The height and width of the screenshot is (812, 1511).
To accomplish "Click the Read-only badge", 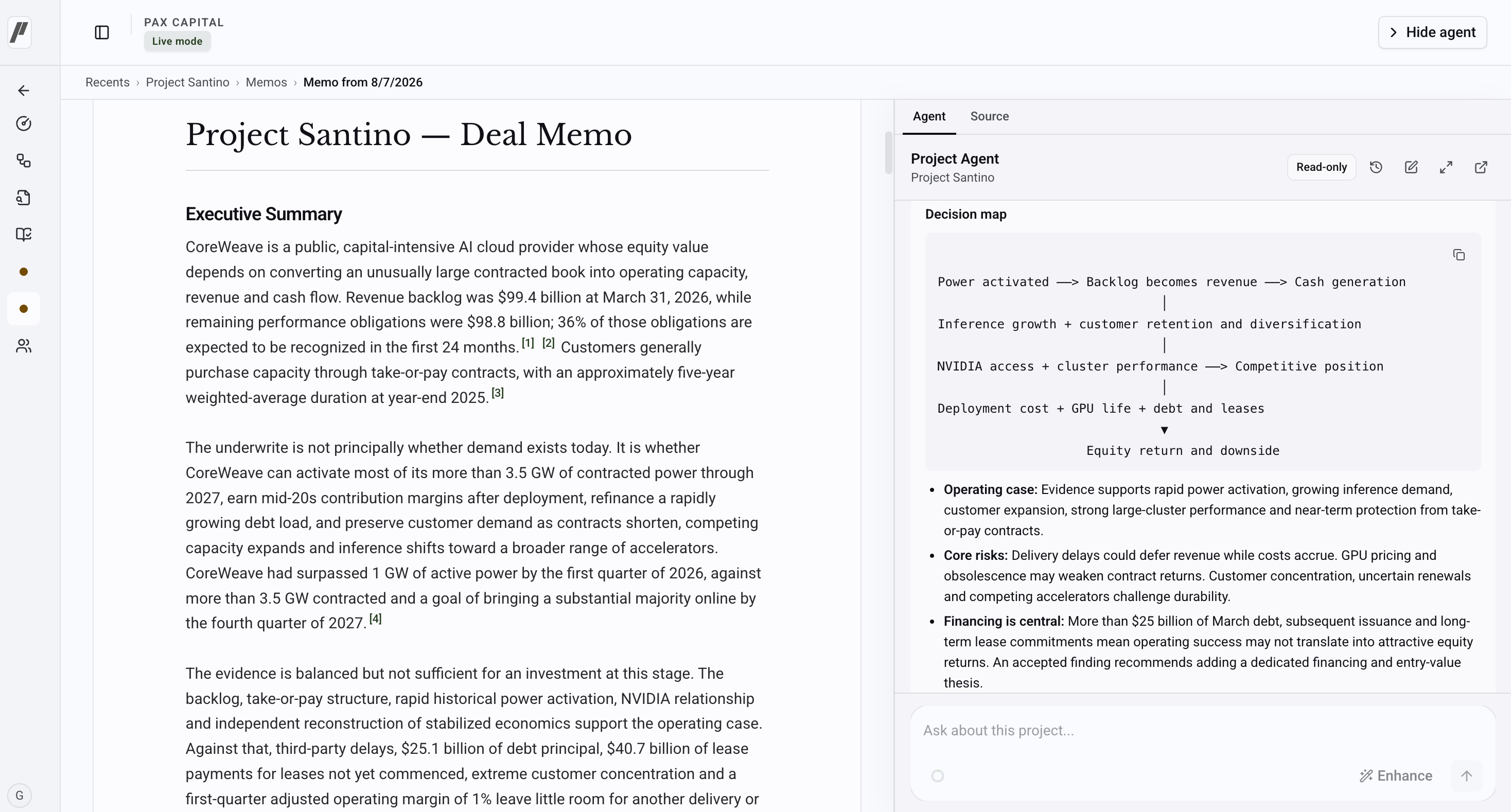I will (x=1322, y=167).
